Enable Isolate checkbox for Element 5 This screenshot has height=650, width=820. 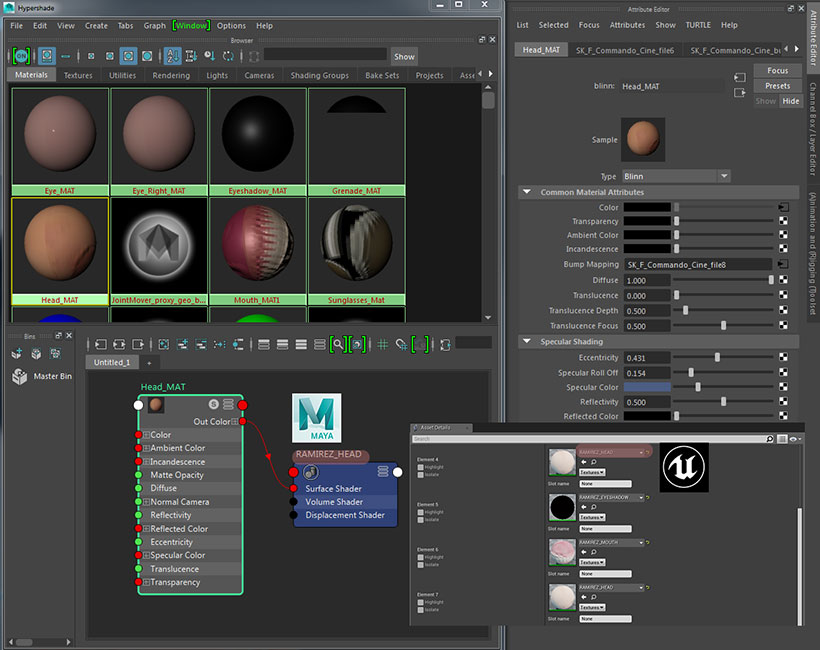pyautogui.click(x=421, y=520)
